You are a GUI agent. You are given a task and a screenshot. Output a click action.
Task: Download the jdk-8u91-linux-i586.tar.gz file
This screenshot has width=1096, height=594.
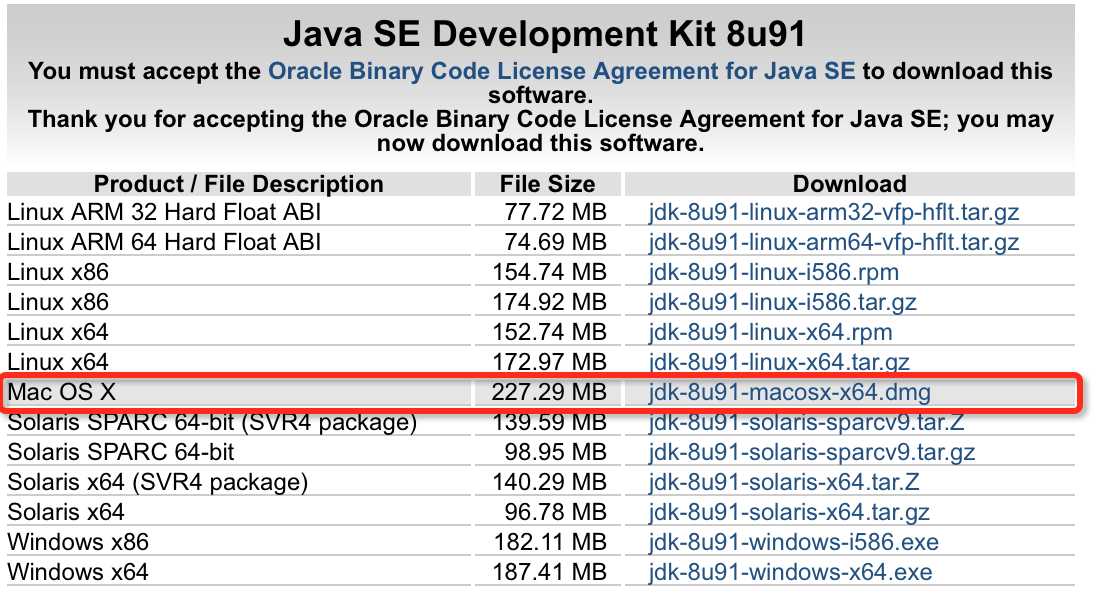(783, 302)
